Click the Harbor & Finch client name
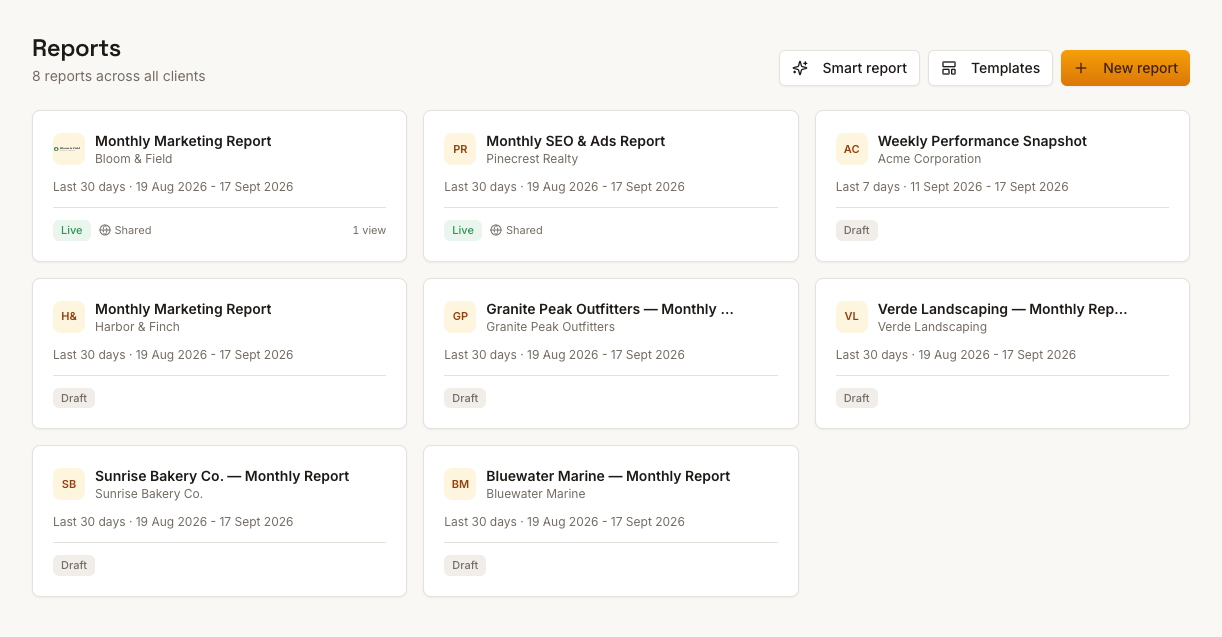Viewport: 1222px width, 637px height. point(137,327)
